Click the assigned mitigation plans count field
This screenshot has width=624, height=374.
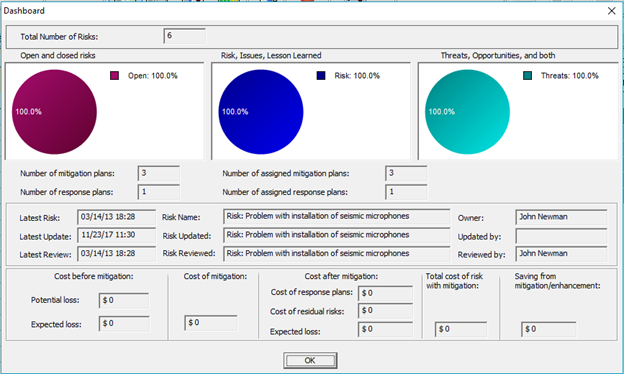(x=406, y=173)
